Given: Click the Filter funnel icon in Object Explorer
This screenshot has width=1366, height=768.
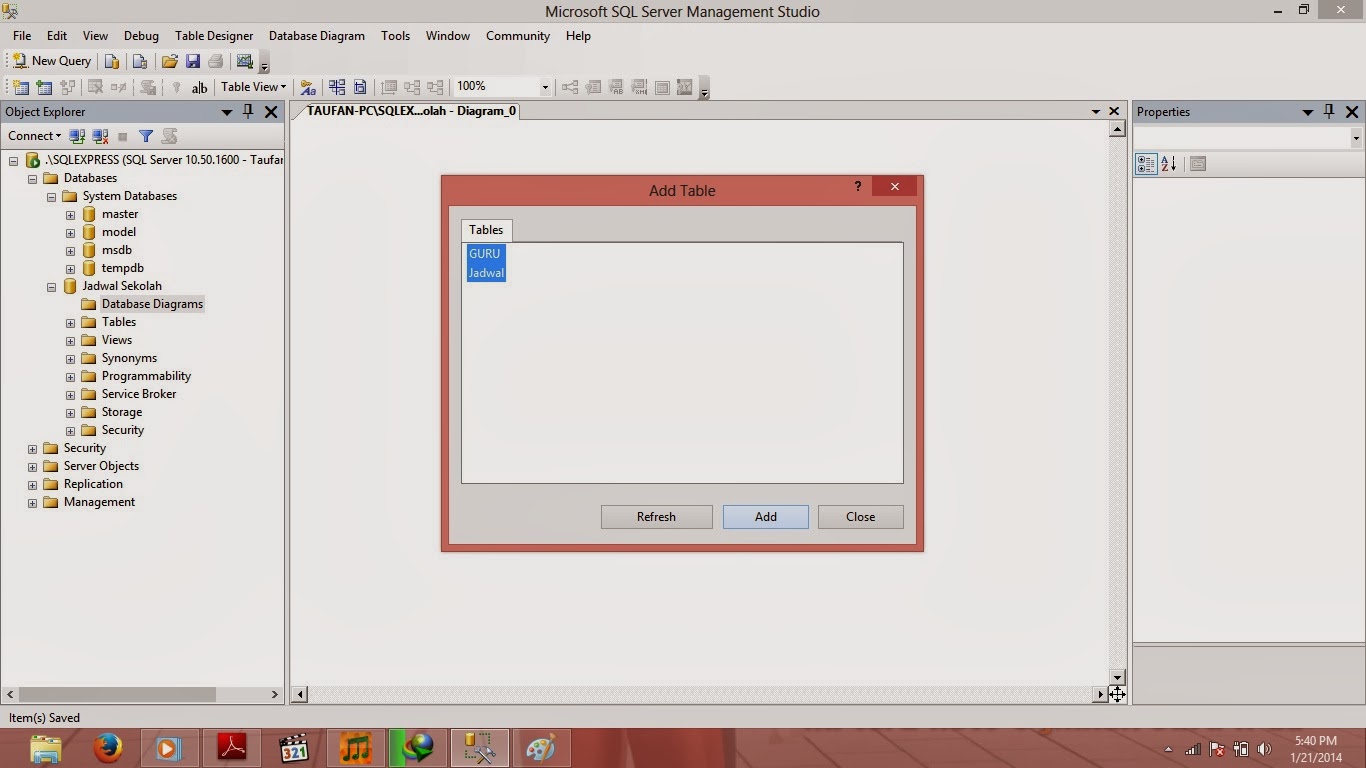Looking at the screenshot, I should (146, 136).
